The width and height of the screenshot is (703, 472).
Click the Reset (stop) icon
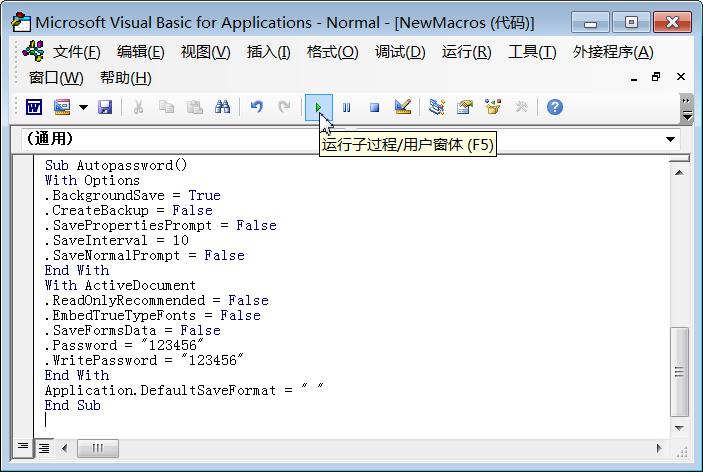coord(374,107)
